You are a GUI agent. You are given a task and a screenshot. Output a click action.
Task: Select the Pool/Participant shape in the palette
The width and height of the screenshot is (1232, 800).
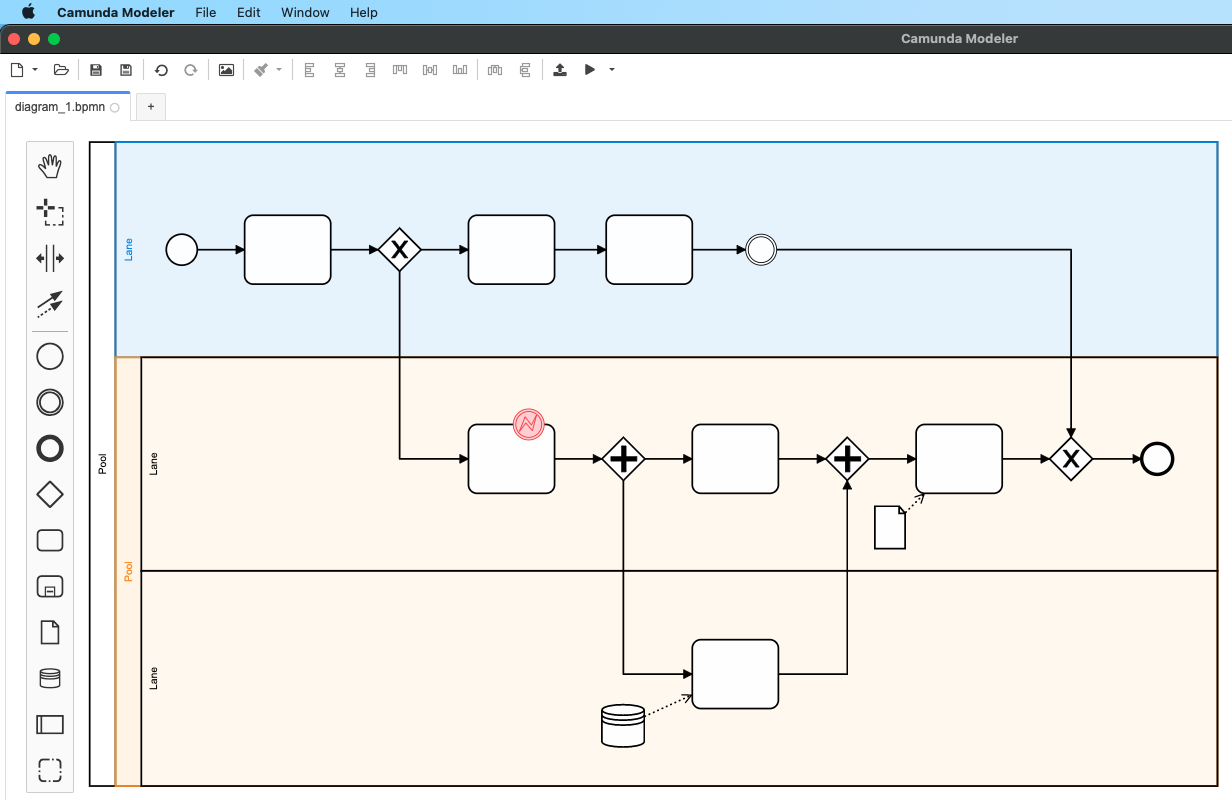click(x=50, y=724)
